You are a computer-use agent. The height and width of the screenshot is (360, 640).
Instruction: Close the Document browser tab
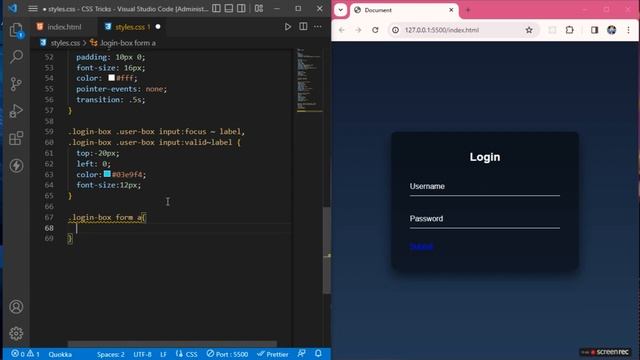[x=451, y=10]
